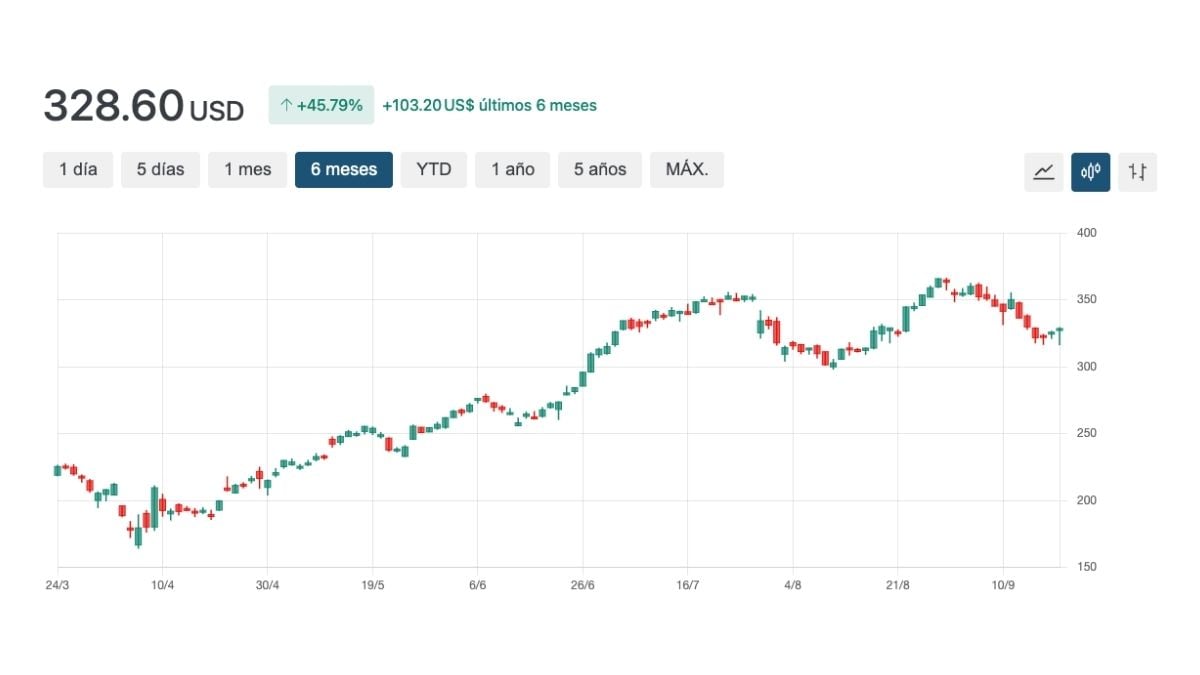This screenshot has height=675, width=1200.
Task: Click the +103.20 US$ últimos 6 meses text
Action: (x=489, y=105)
